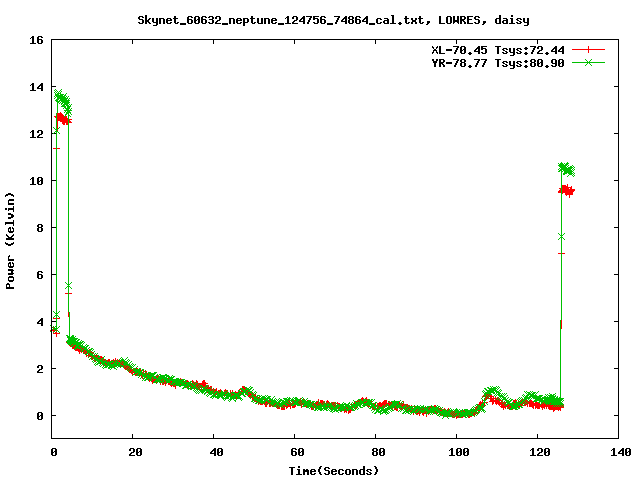Image resolution: width=640 pixels, height=480 pixels.
Task: Click the green data cluster near 10.5 Kelvin
Action: 567,169
